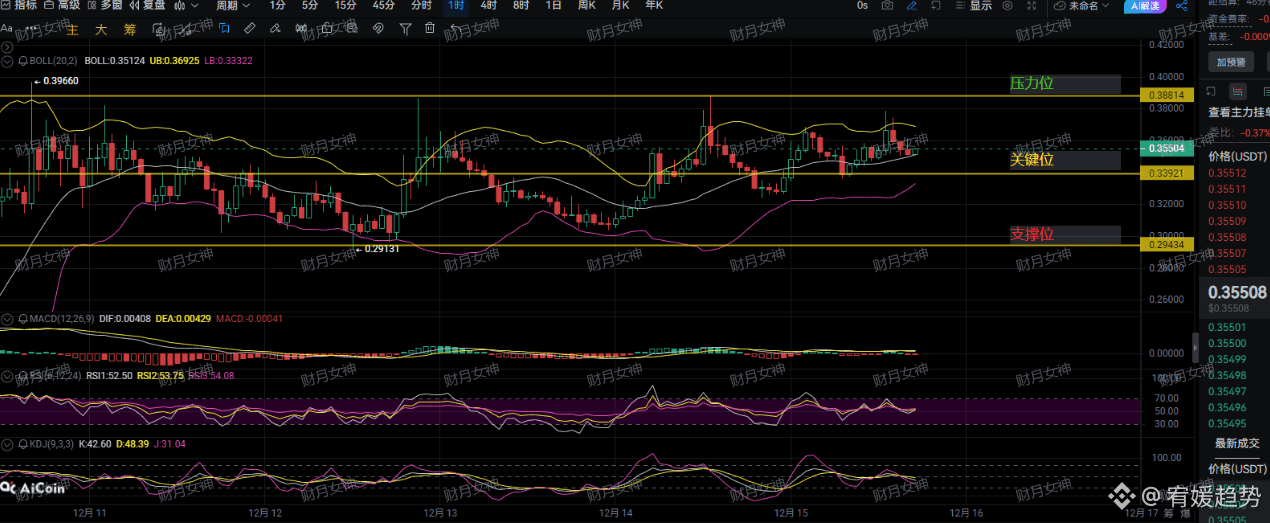Select the ruler measurement tool

tap(250, 28)
